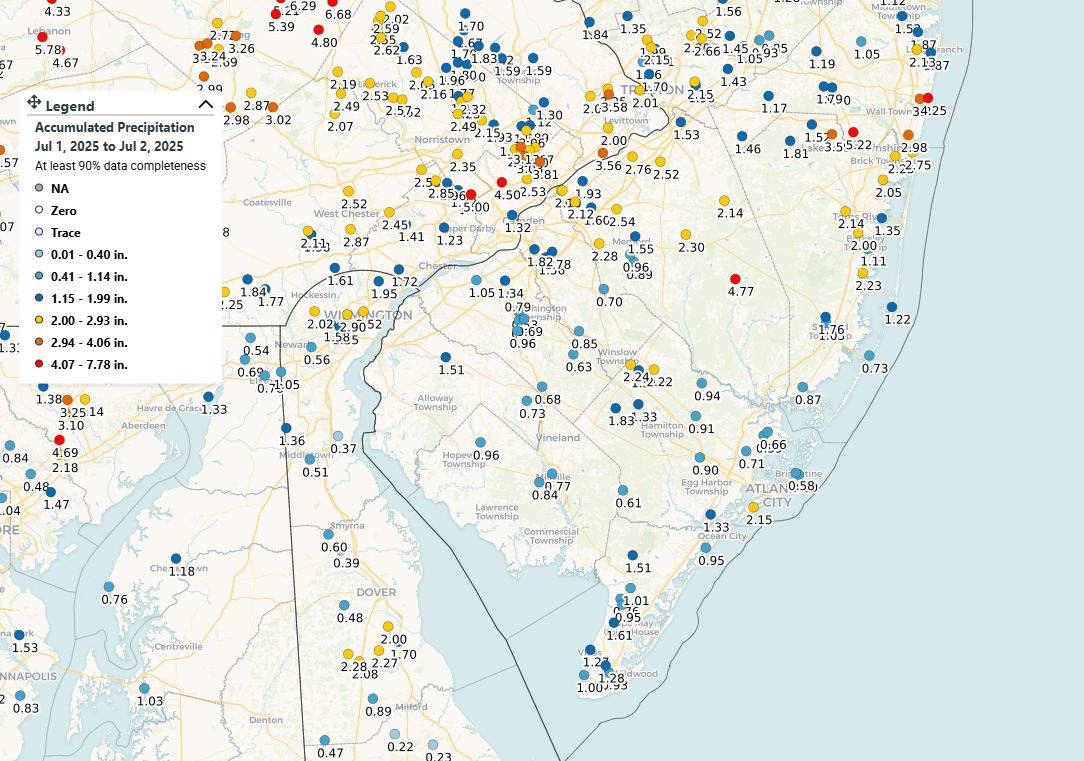Select the 2.30 yellow station marker
This screenshot has width=1084, height=761.
click(x=686, y=235)
